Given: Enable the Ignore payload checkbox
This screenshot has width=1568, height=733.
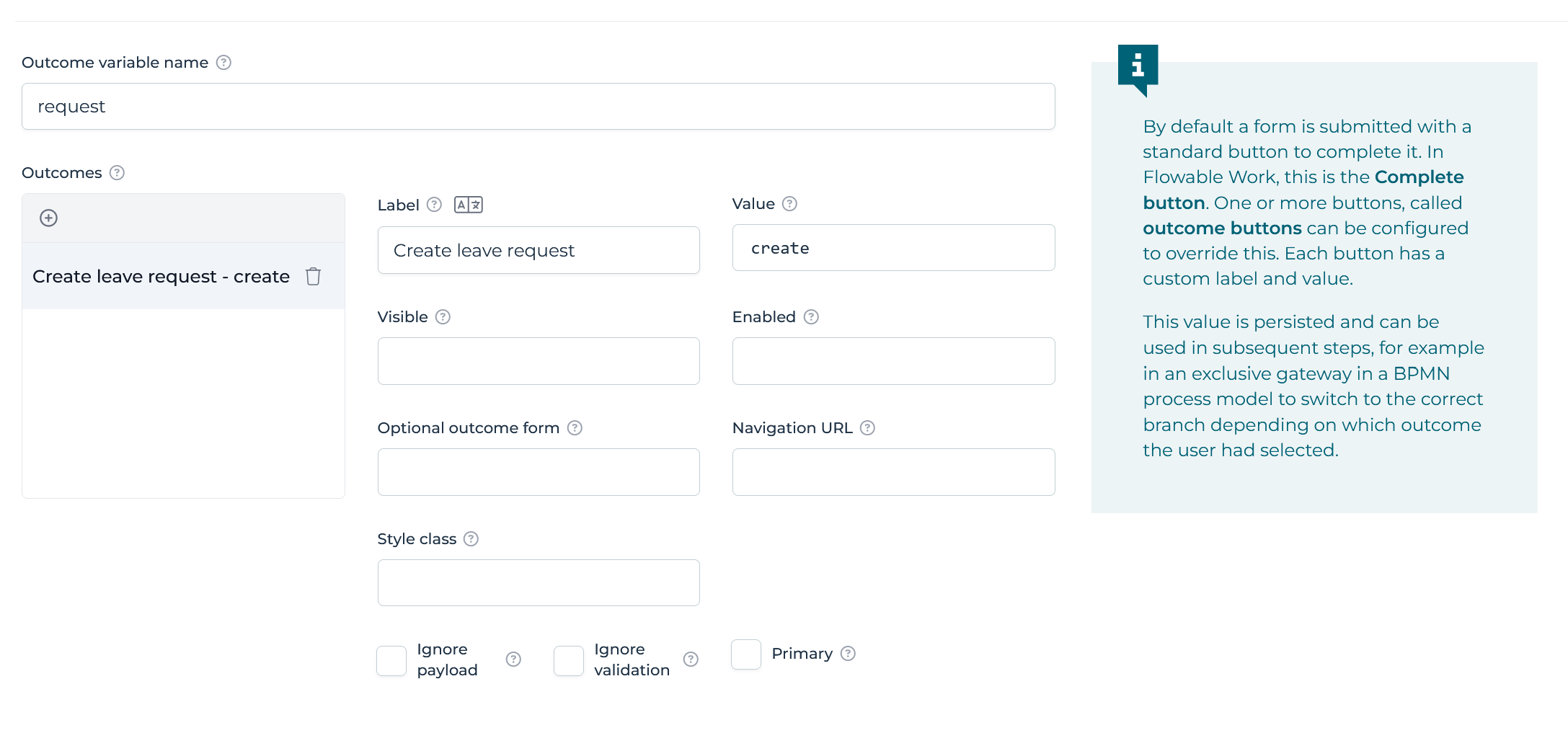Looking at the screenshot, I should click(391, 660).
